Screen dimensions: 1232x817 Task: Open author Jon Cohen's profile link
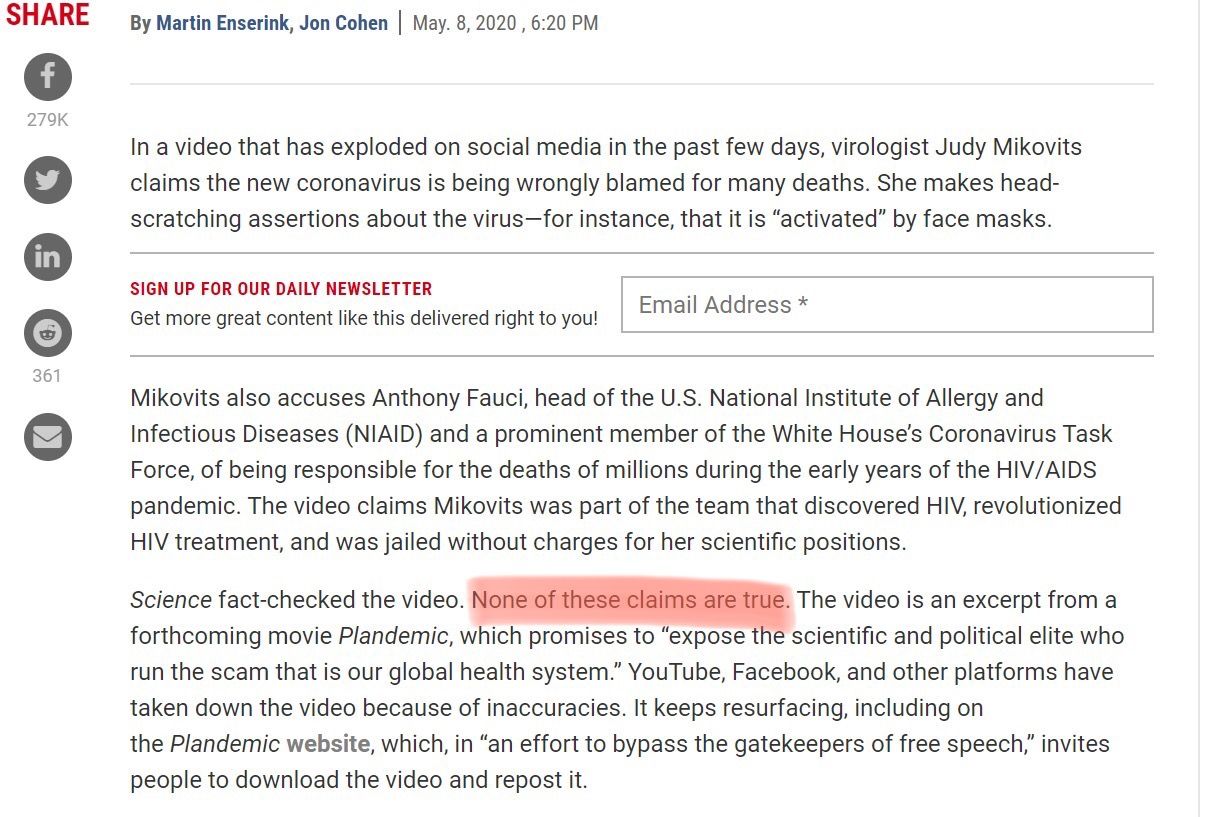pyautogui.click(x=343, y=22)
